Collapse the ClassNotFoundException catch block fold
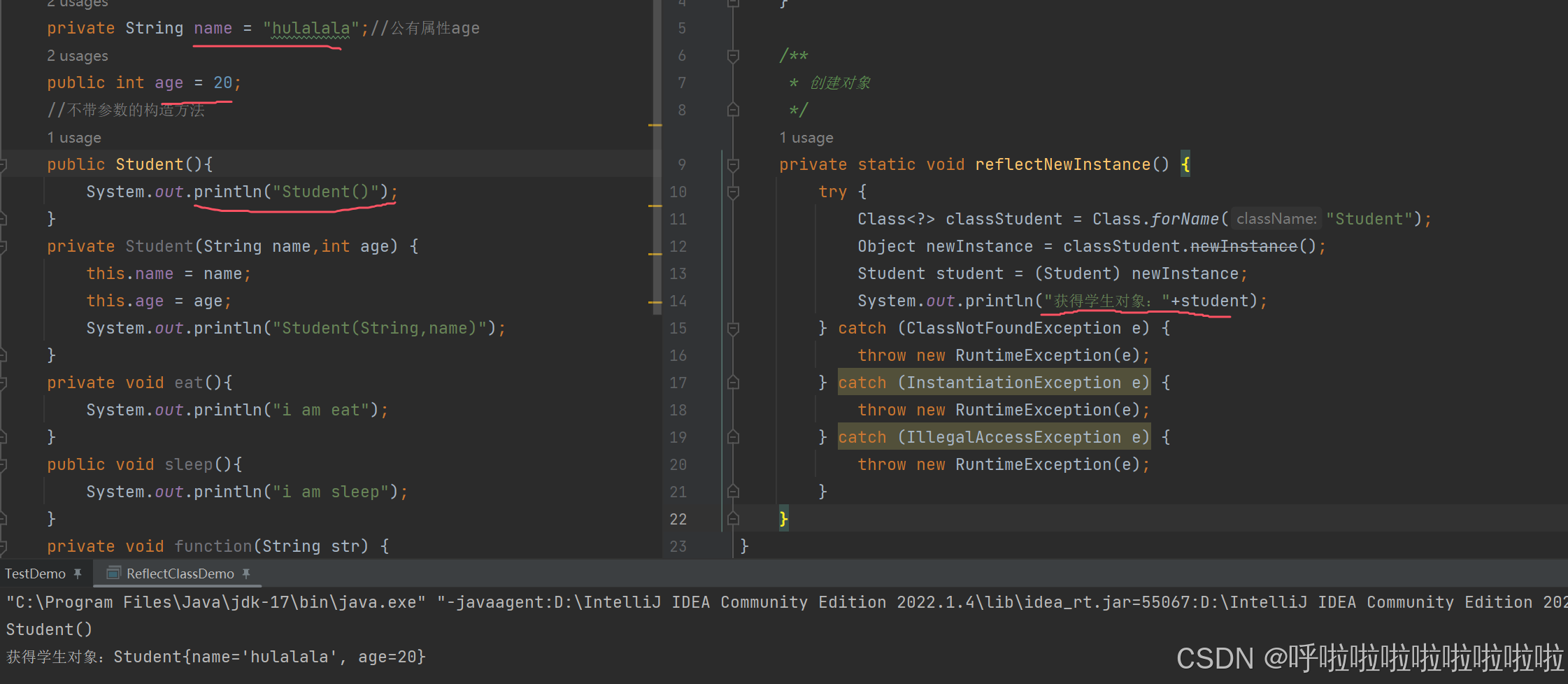1568x684 pixels. pyautogui.click(x=733, y=327)
